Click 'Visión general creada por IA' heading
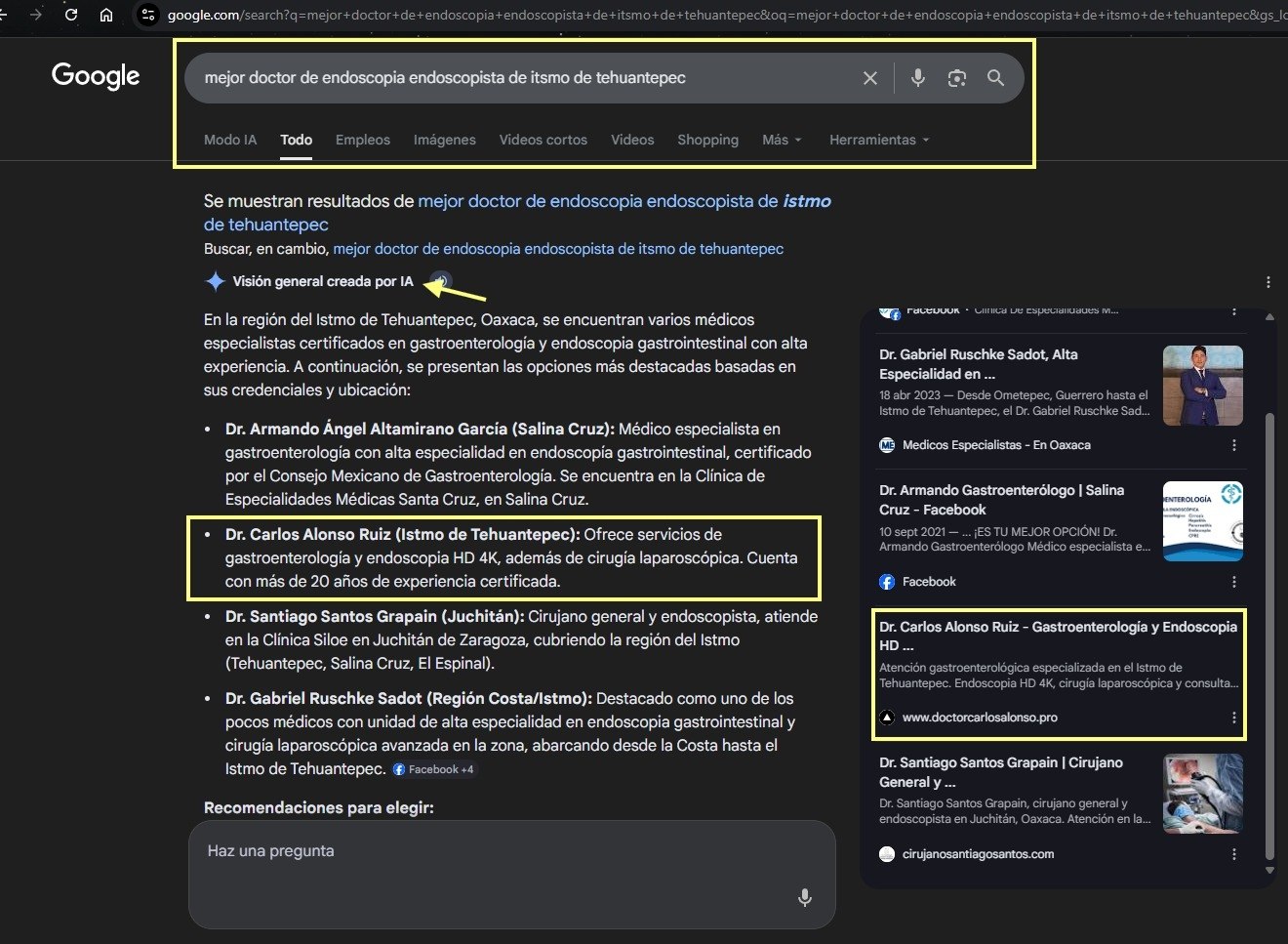 tap(323, 281)
